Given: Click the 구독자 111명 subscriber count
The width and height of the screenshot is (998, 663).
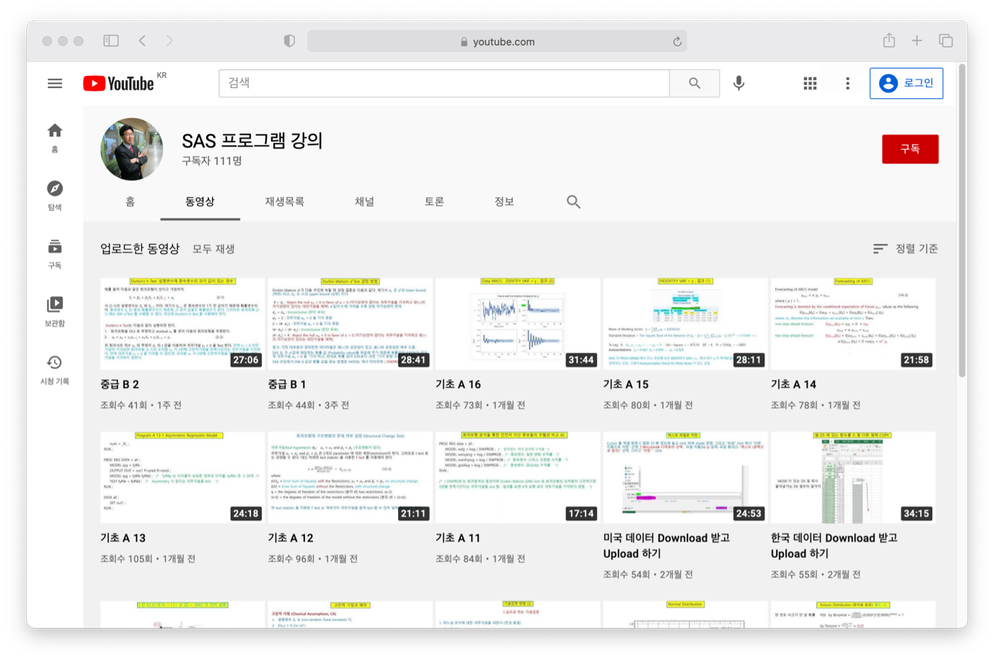Looking at the screenshot, I should tap(211, 161).
